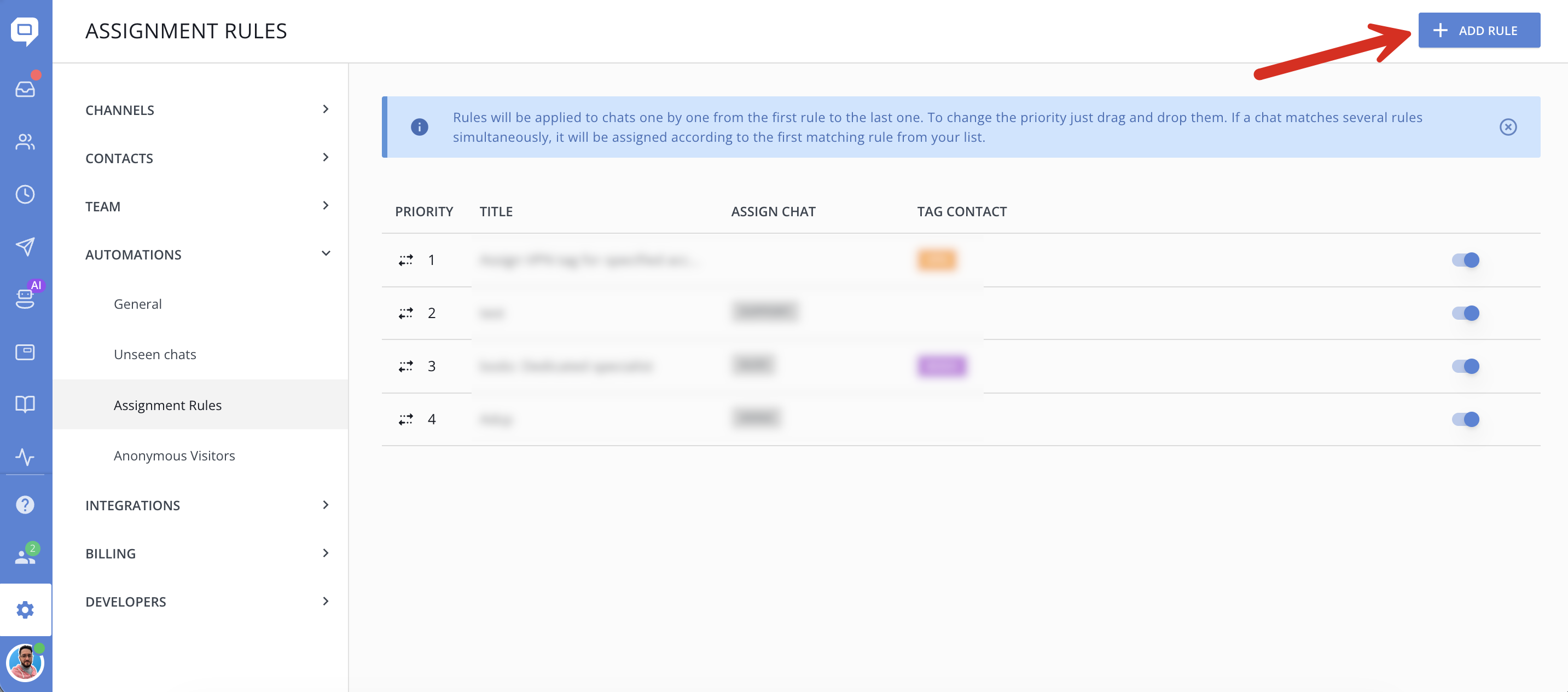Expand the Channels settings section
The width and height of the screenshot is (1568, 692).
click(207, 109)
